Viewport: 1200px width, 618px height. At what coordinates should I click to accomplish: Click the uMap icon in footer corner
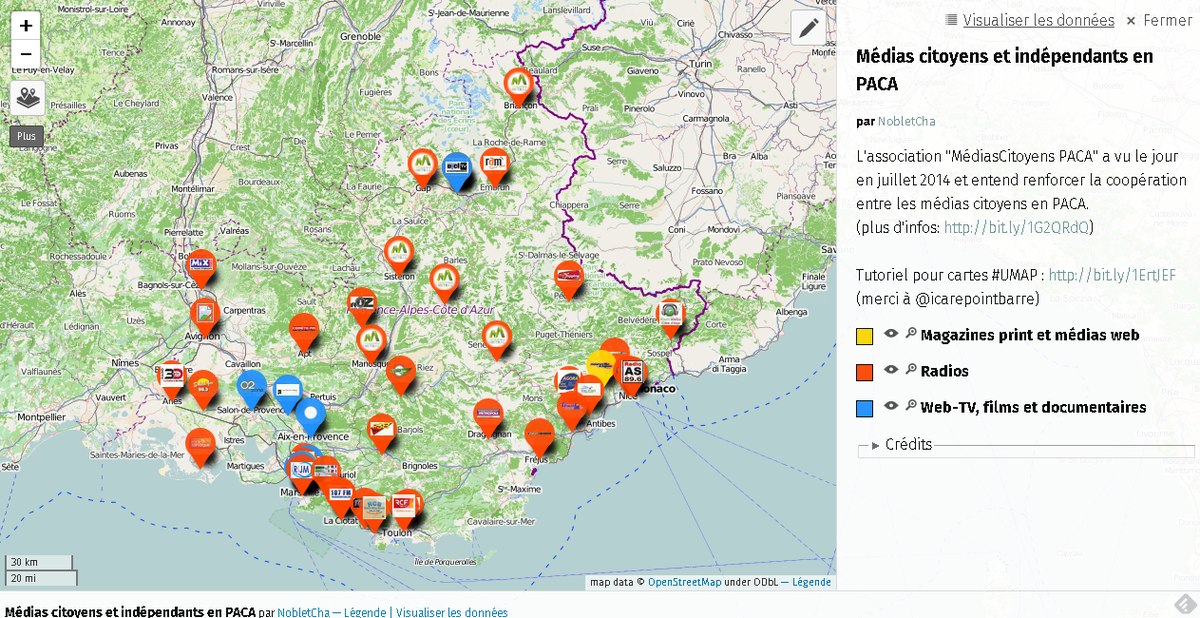(1185, 604)
